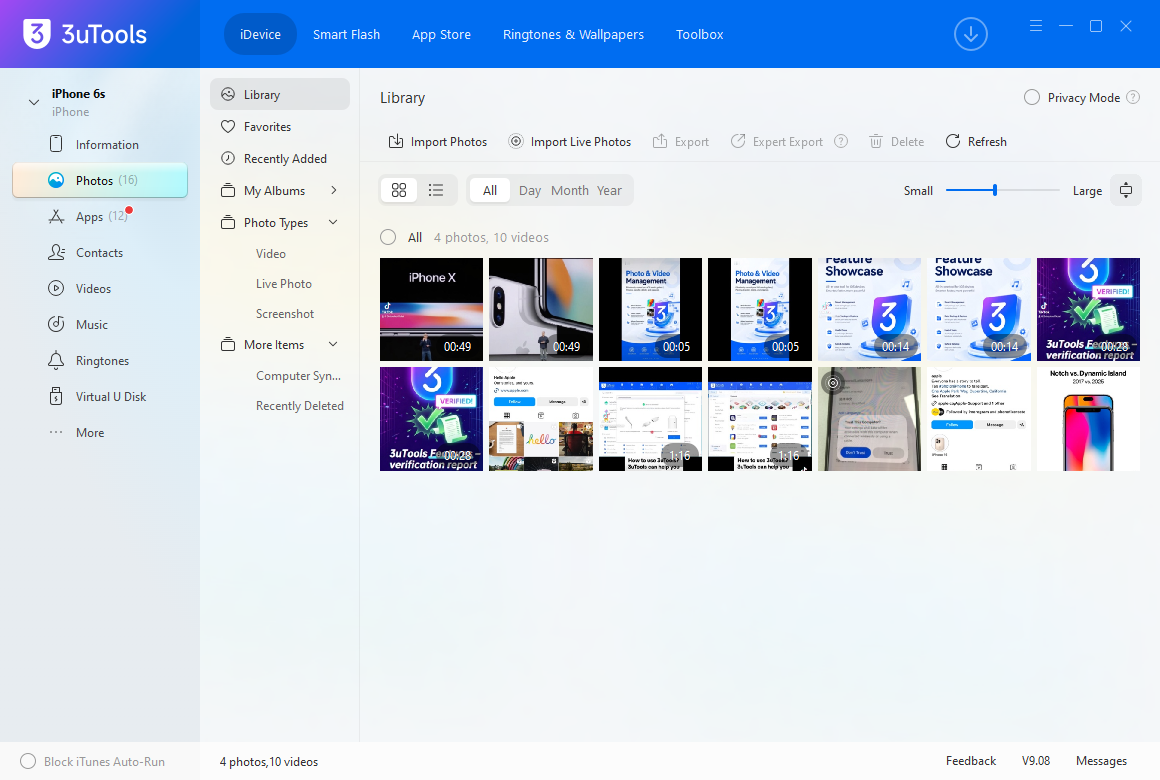Click the More ellipsis icon
1160x780 pixels.
(x=56, y=432)
